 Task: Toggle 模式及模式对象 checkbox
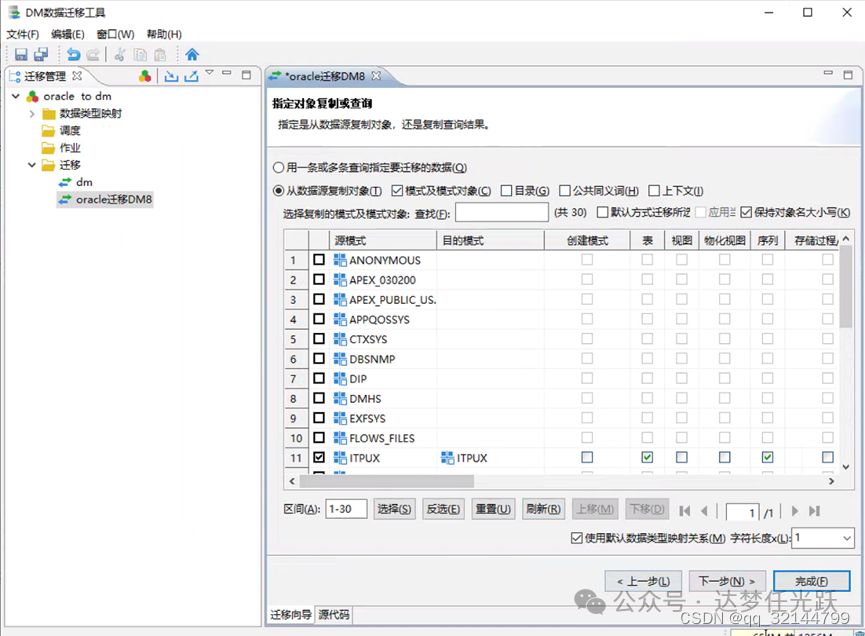(397, 191)
